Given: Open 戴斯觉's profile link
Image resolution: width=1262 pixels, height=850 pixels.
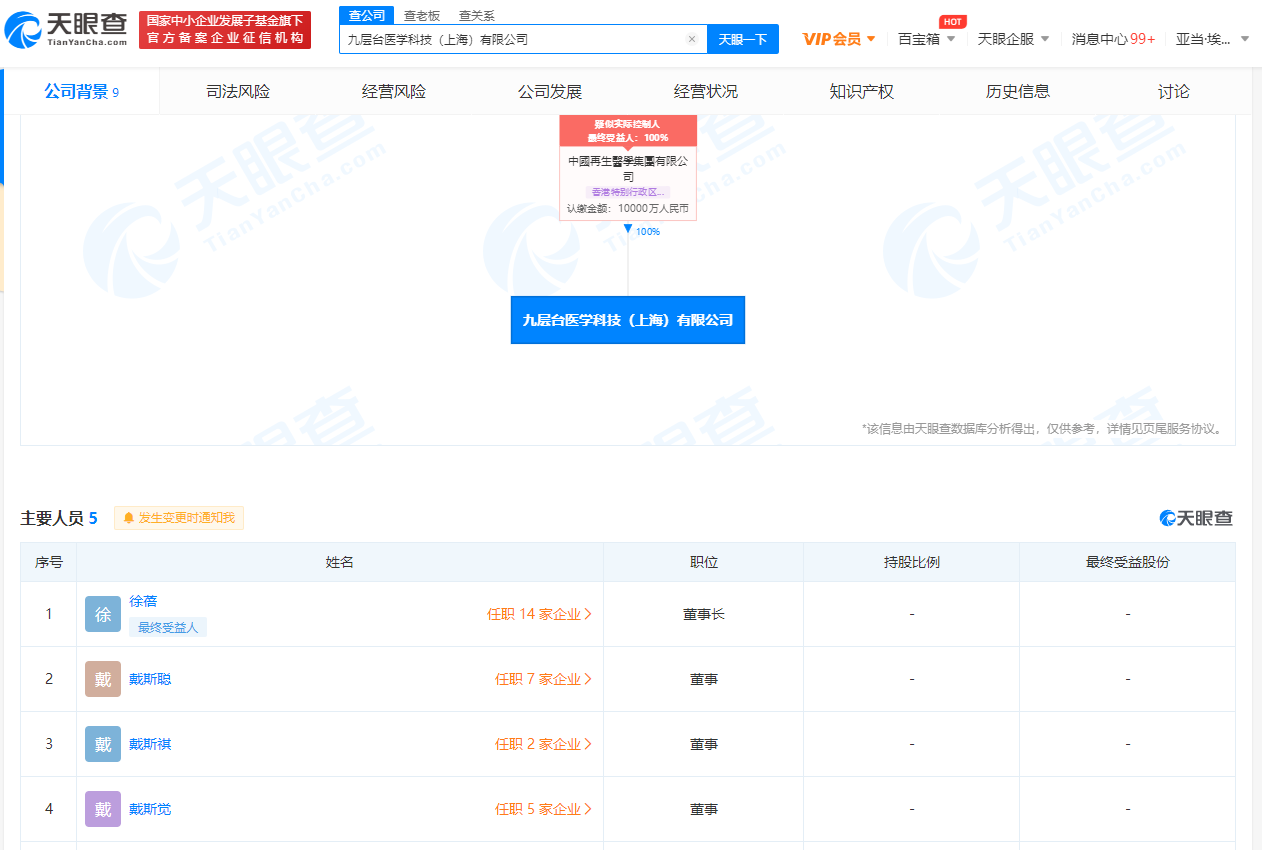Looking at the screenshot, I should click(x=150, y=809).
